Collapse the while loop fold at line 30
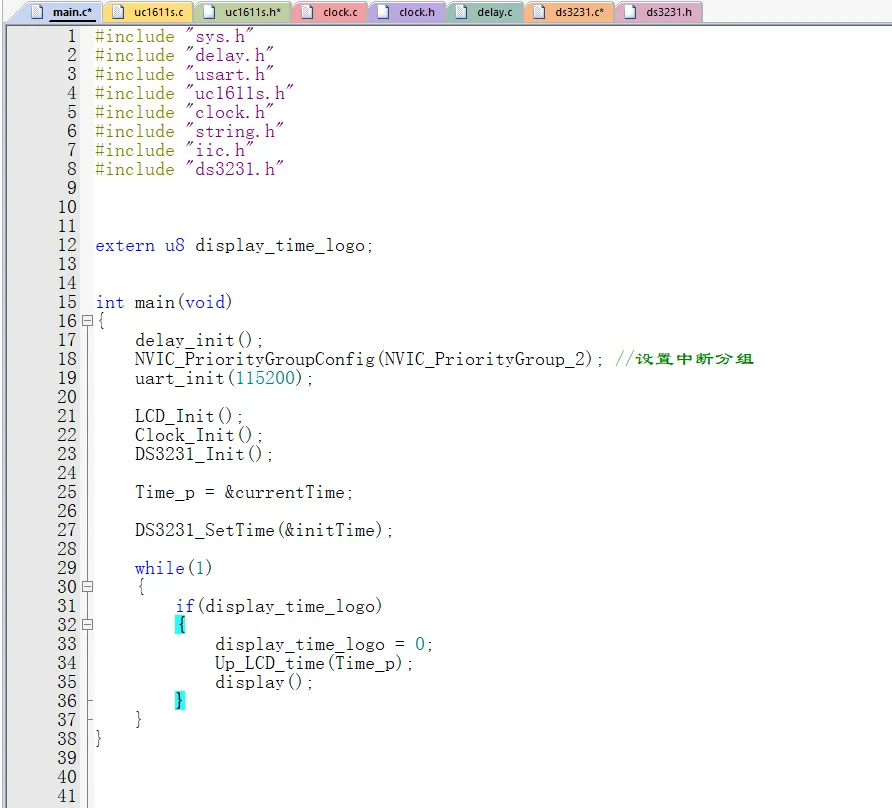892x808 pixels. click(x=87, y=587)
